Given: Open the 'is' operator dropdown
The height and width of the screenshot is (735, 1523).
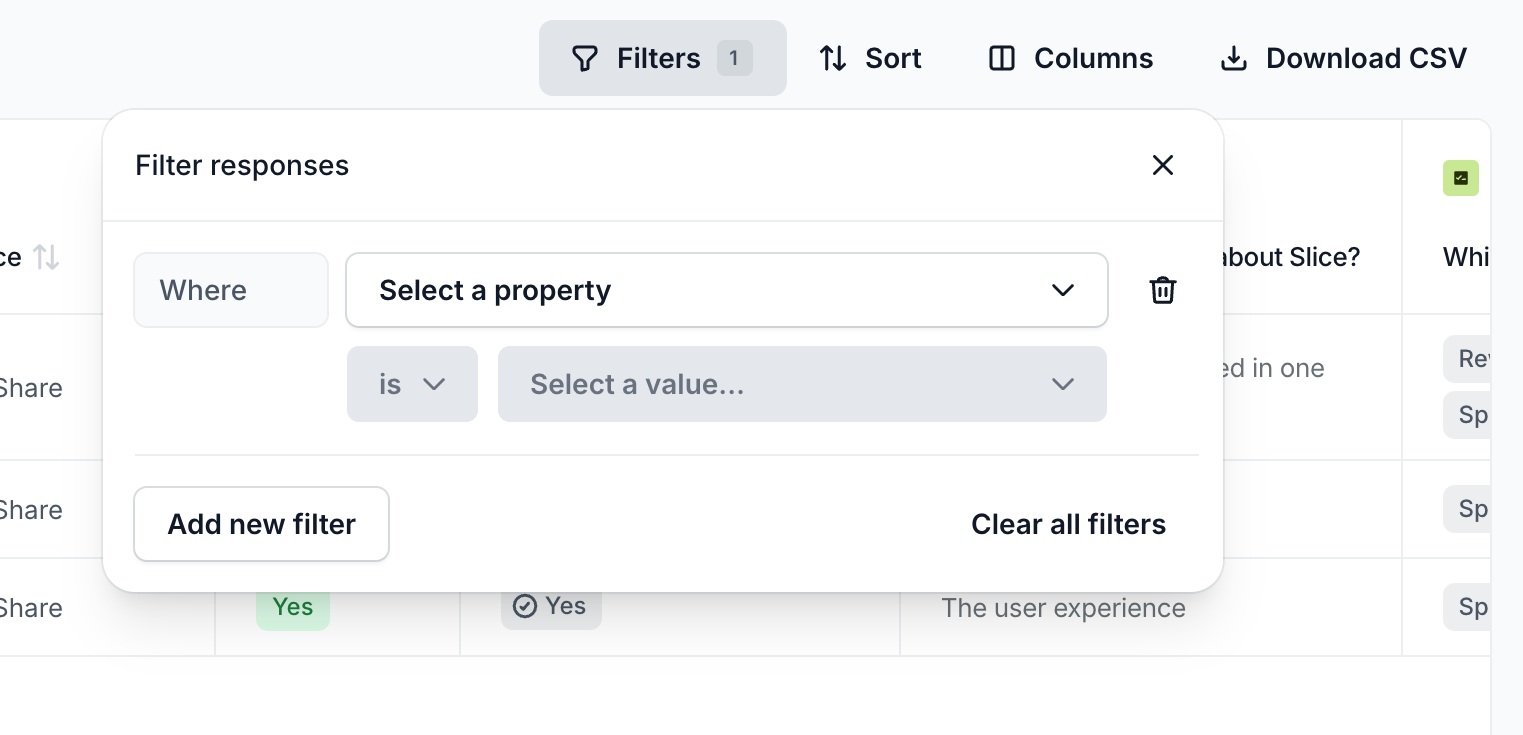Looking at the screenshot, I should pos(412,384).
